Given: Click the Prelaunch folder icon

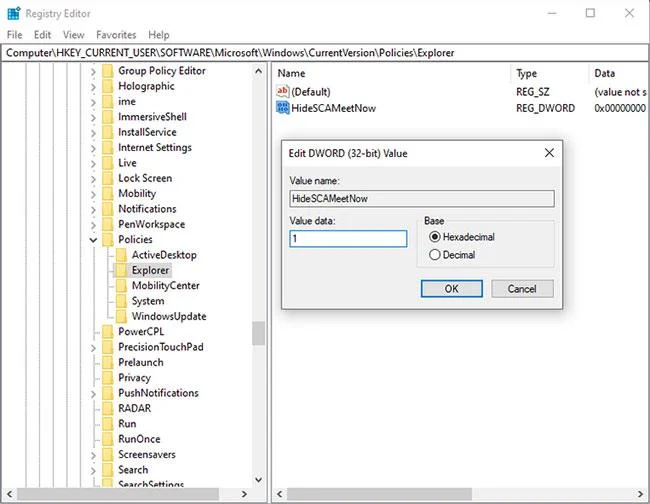Looking at the screenshot, I should click(x=108, y=362).
